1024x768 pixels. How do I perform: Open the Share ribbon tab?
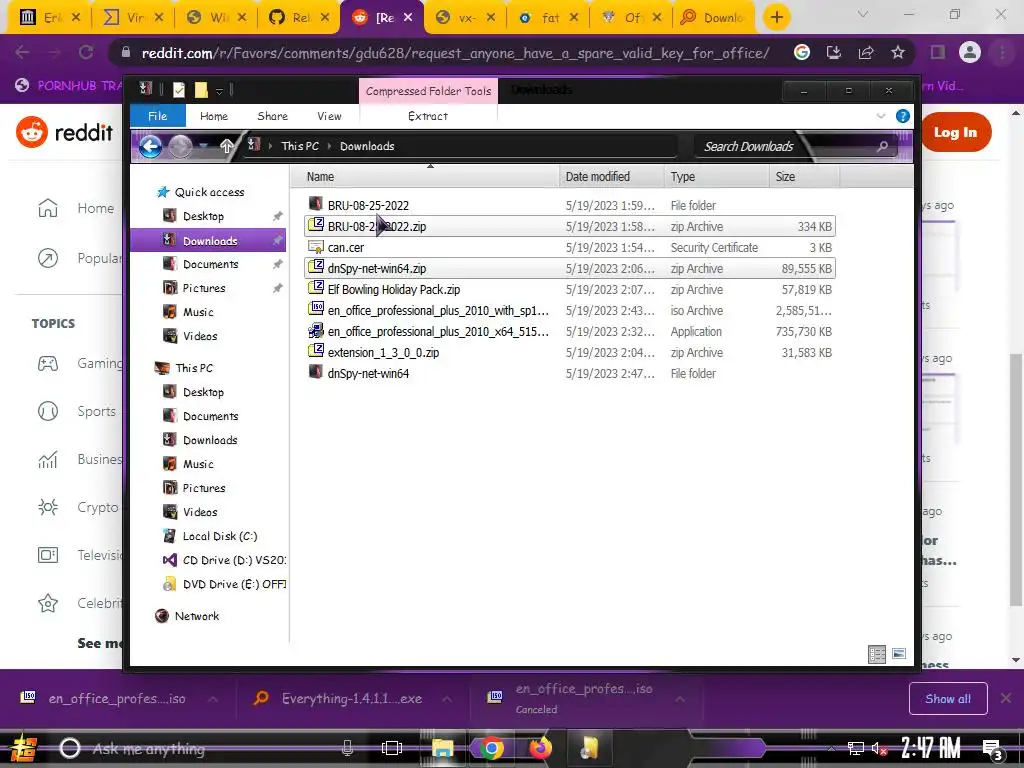(272, 116)
